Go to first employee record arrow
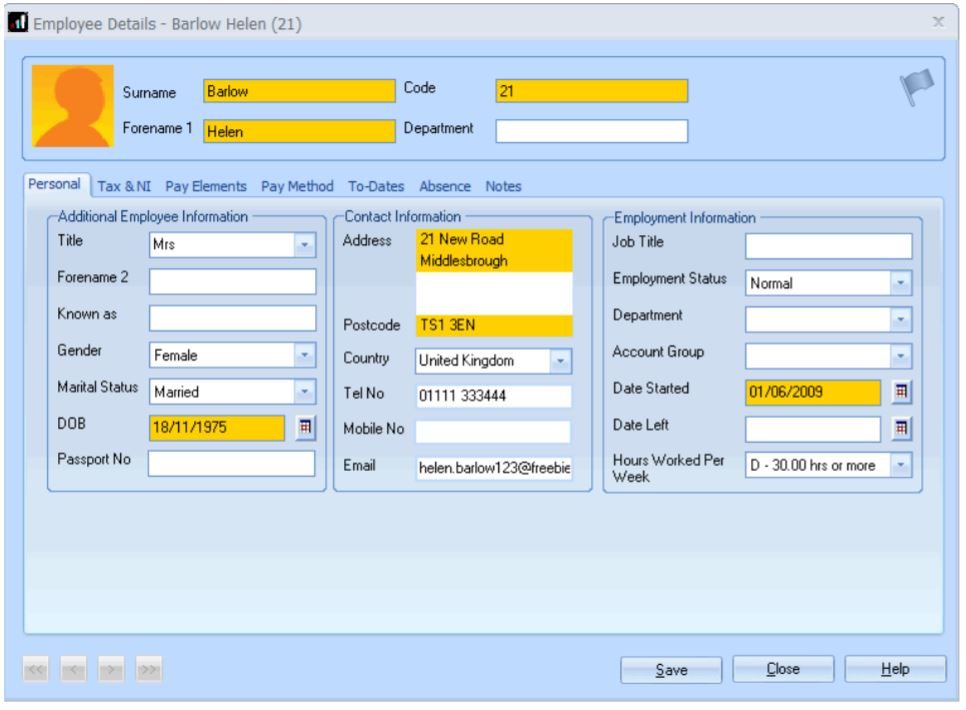This screenshot has height=710, width=966. (35, 669)
